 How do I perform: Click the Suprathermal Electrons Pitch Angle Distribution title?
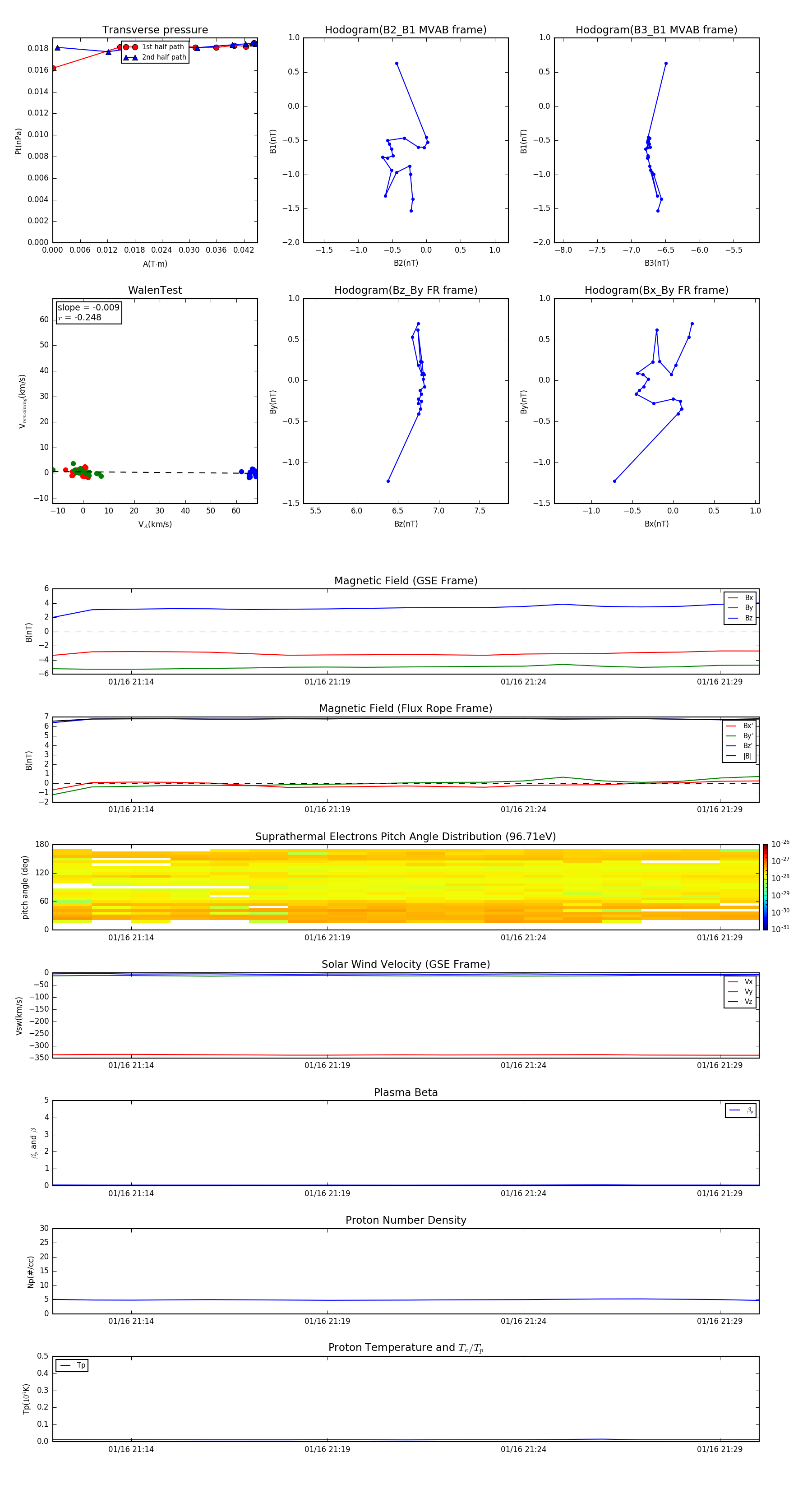[x=406, y=837]
